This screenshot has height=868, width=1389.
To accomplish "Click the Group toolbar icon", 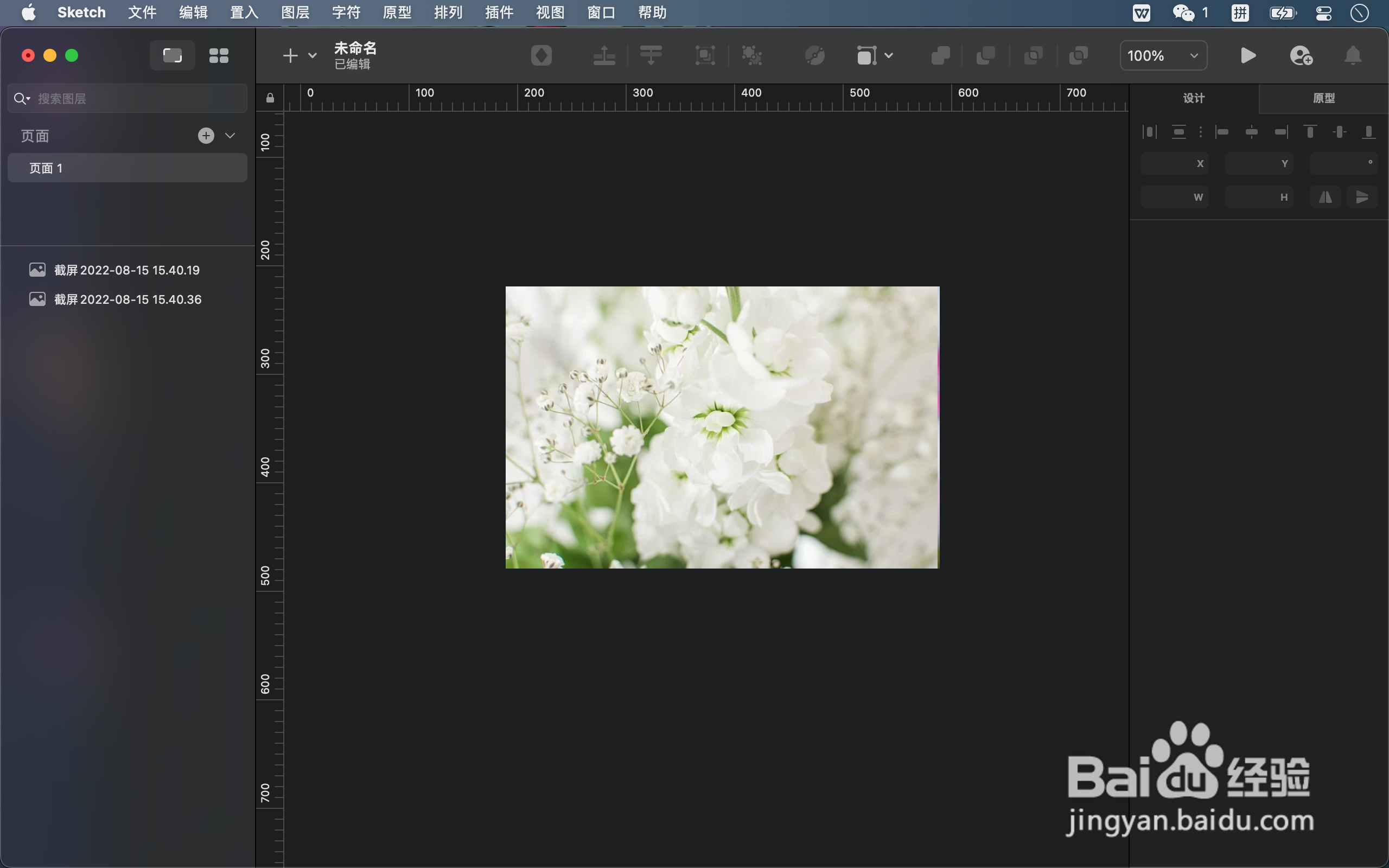I will 705,56.
